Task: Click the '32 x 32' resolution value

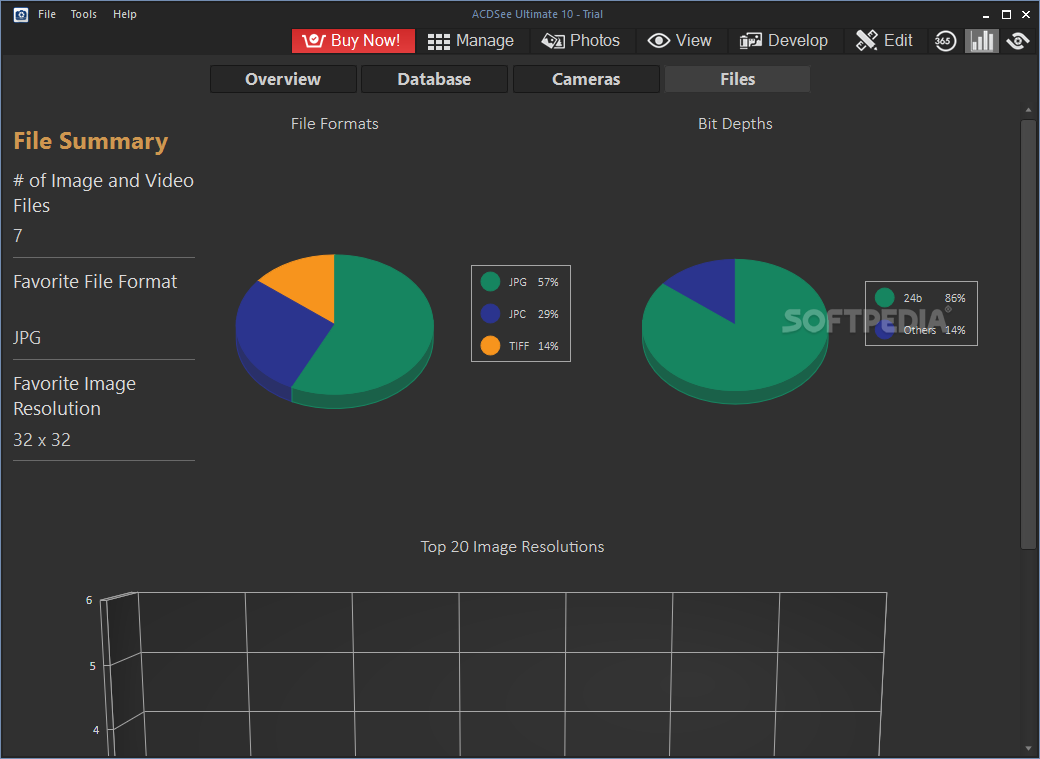Action: 42,440
